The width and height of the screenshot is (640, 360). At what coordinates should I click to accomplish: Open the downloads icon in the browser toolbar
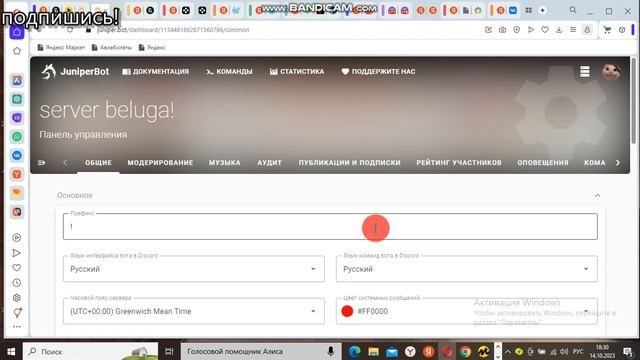559,30
